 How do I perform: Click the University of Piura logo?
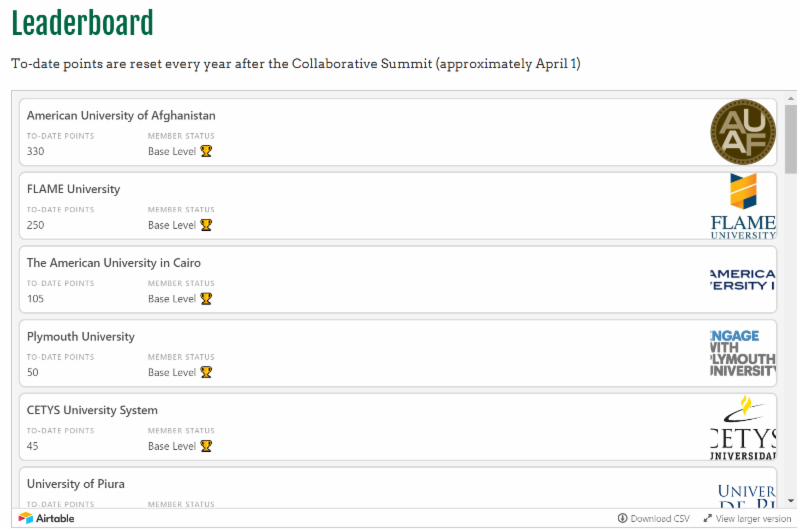point(746,492)
